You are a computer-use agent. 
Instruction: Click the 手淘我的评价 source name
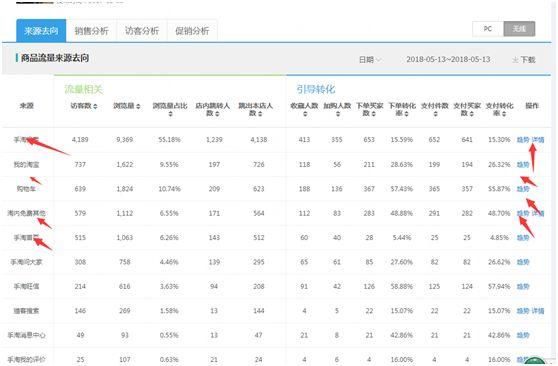pos(26,360)
